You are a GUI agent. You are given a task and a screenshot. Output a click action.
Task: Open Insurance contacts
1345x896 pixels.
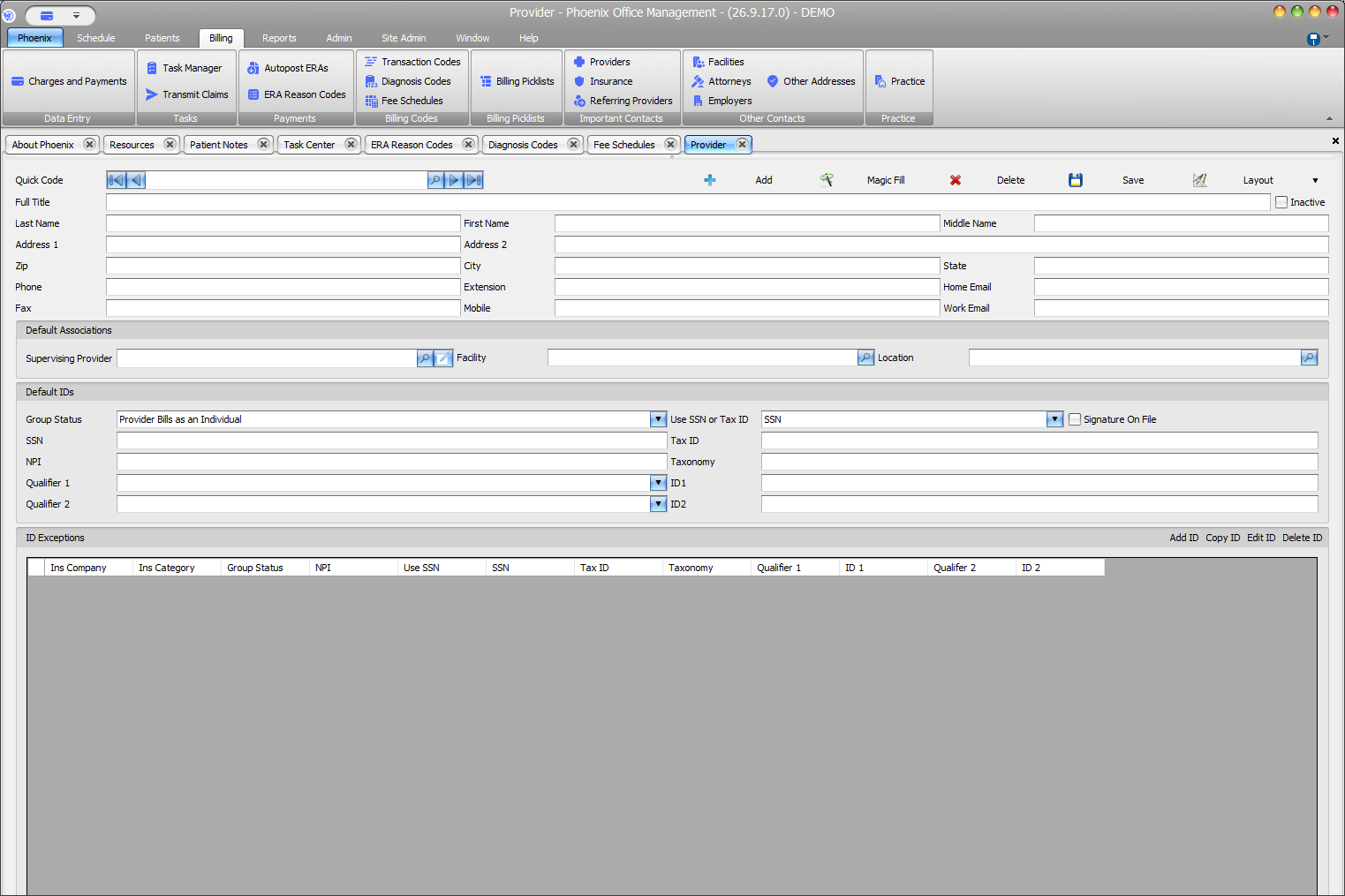[603, 81]
